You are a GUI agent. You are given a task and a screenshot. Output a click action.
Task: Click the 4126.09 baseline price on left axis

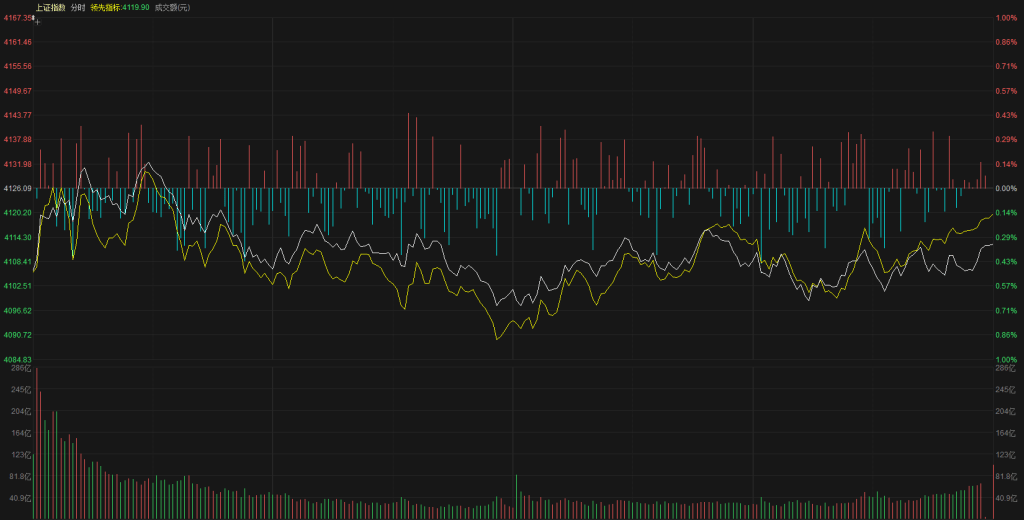coord(18,188)
